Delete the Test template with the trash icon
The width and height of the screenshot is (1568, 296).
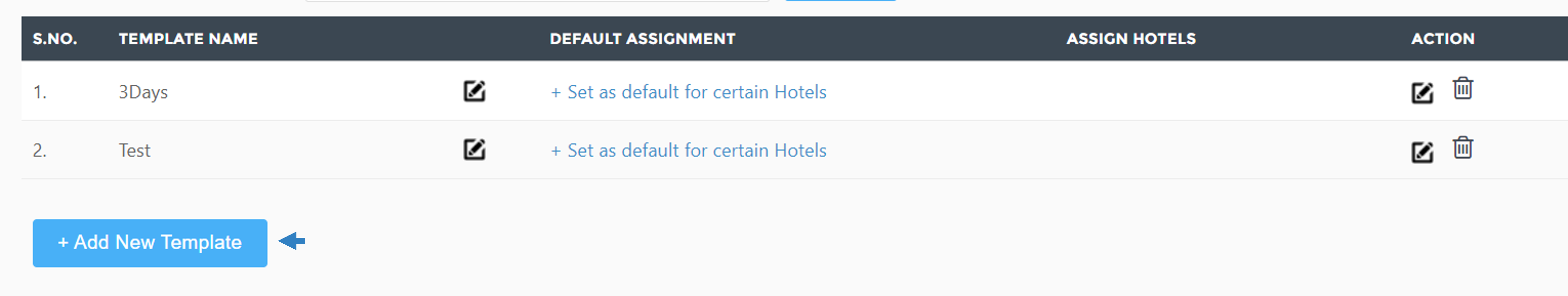pyautogui.click(x=1463, y=147)
